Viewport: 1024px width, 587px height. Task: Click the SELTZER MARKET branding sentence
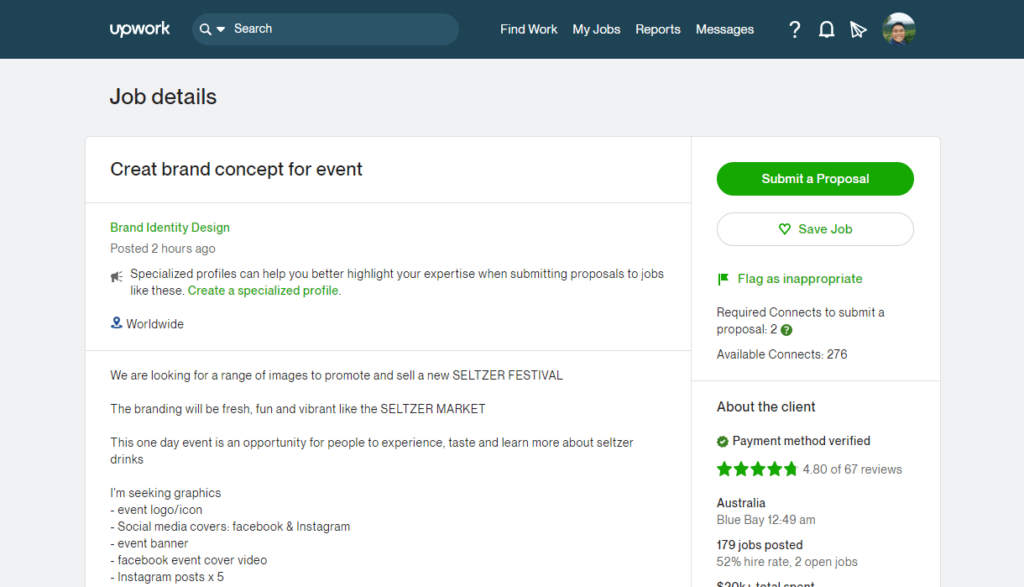click(x=298, y=409)
